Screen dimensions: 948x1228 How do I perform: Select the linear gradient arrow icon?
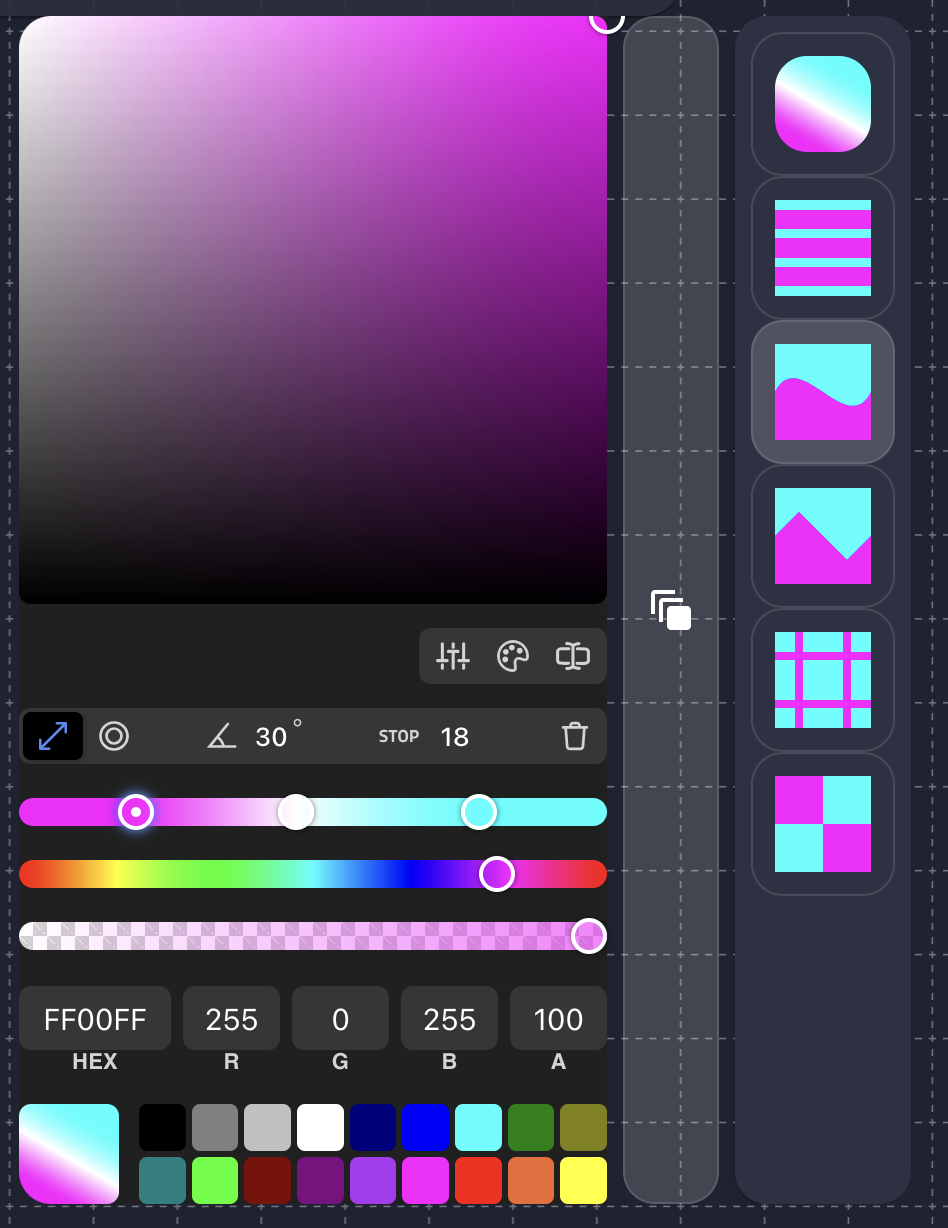point(52,736)
